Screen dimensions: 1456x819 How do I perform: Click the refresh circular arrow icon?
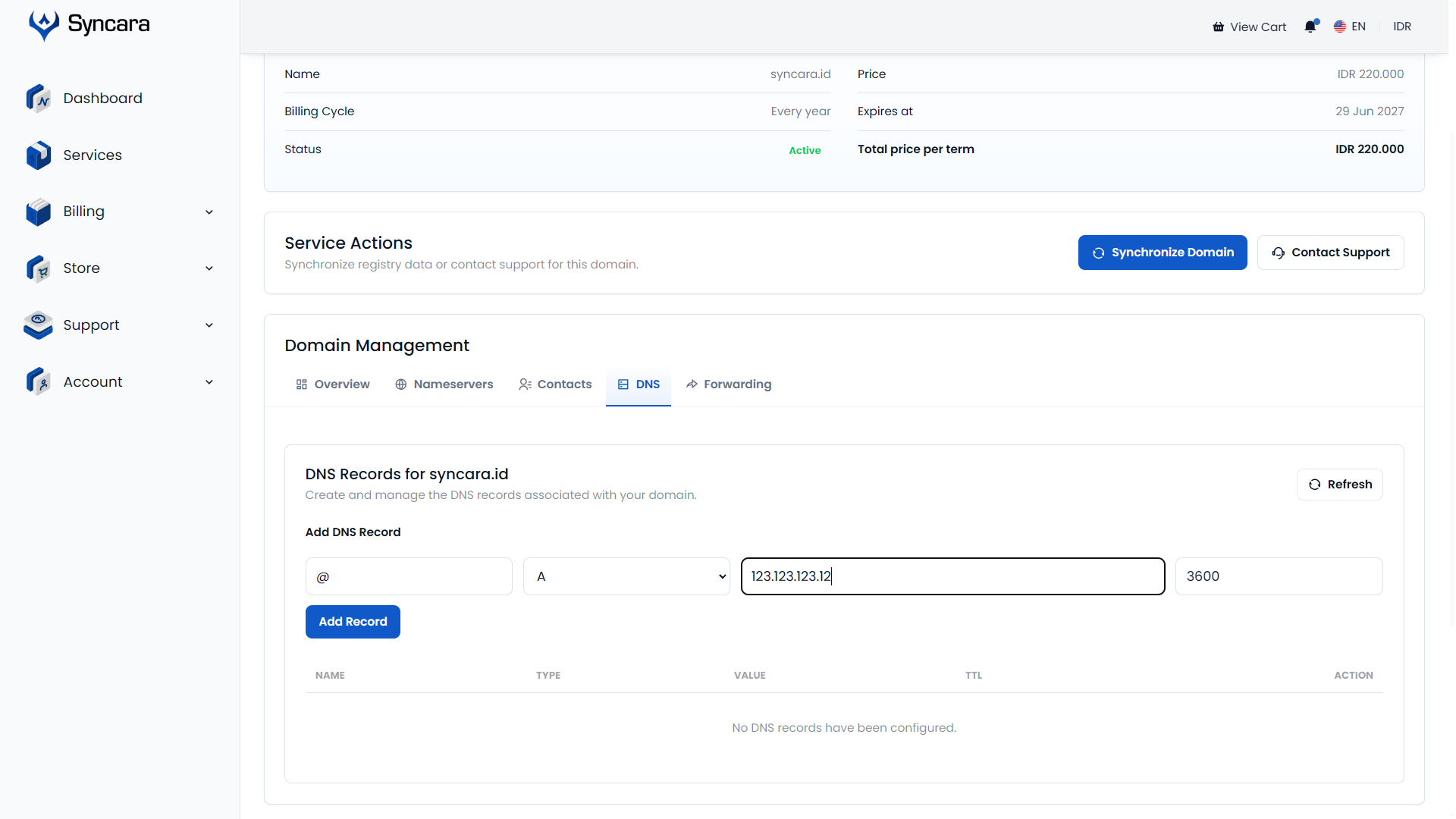1315,485
